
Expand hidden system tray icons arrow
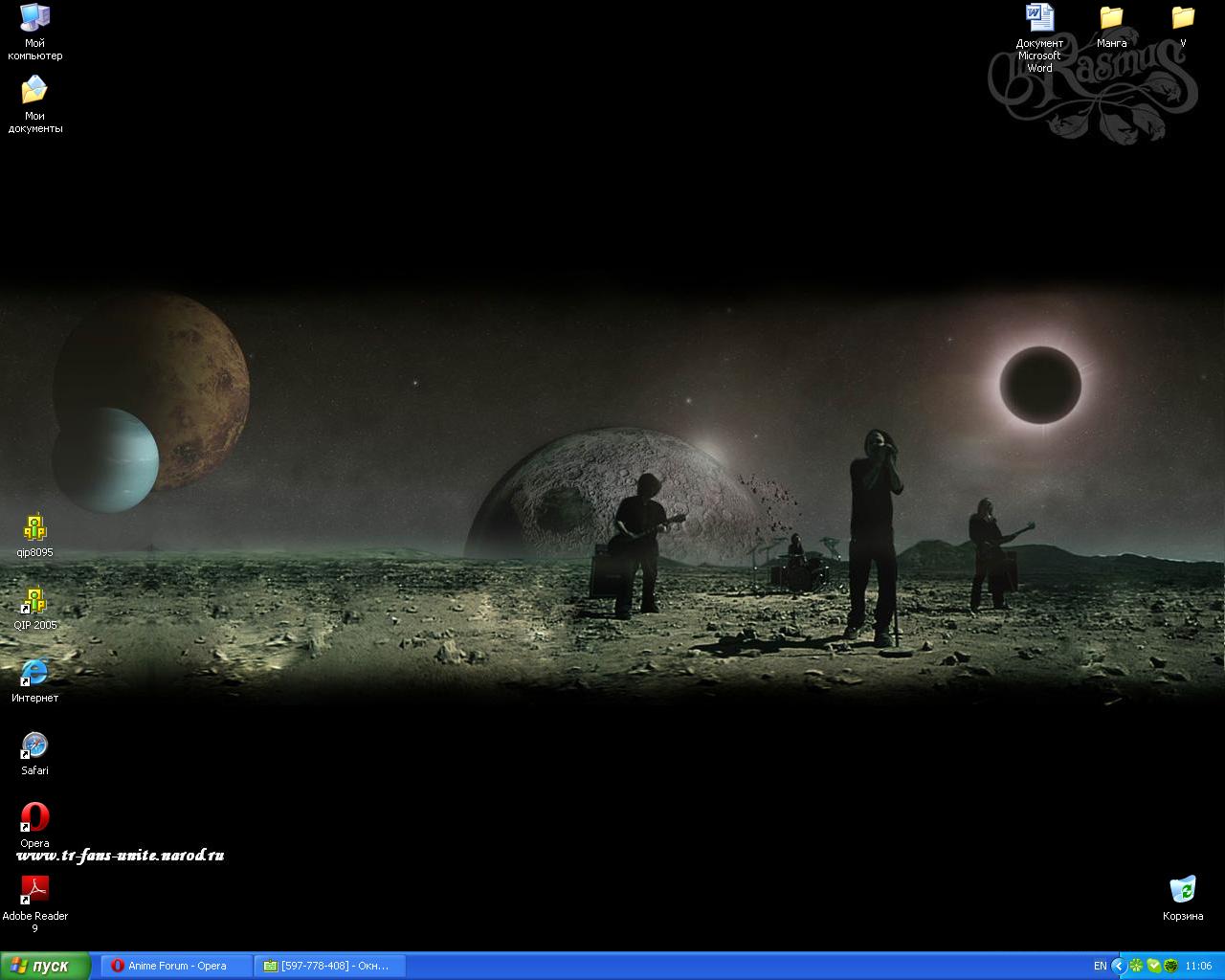pyautogui.click(x=1118, y=966)
